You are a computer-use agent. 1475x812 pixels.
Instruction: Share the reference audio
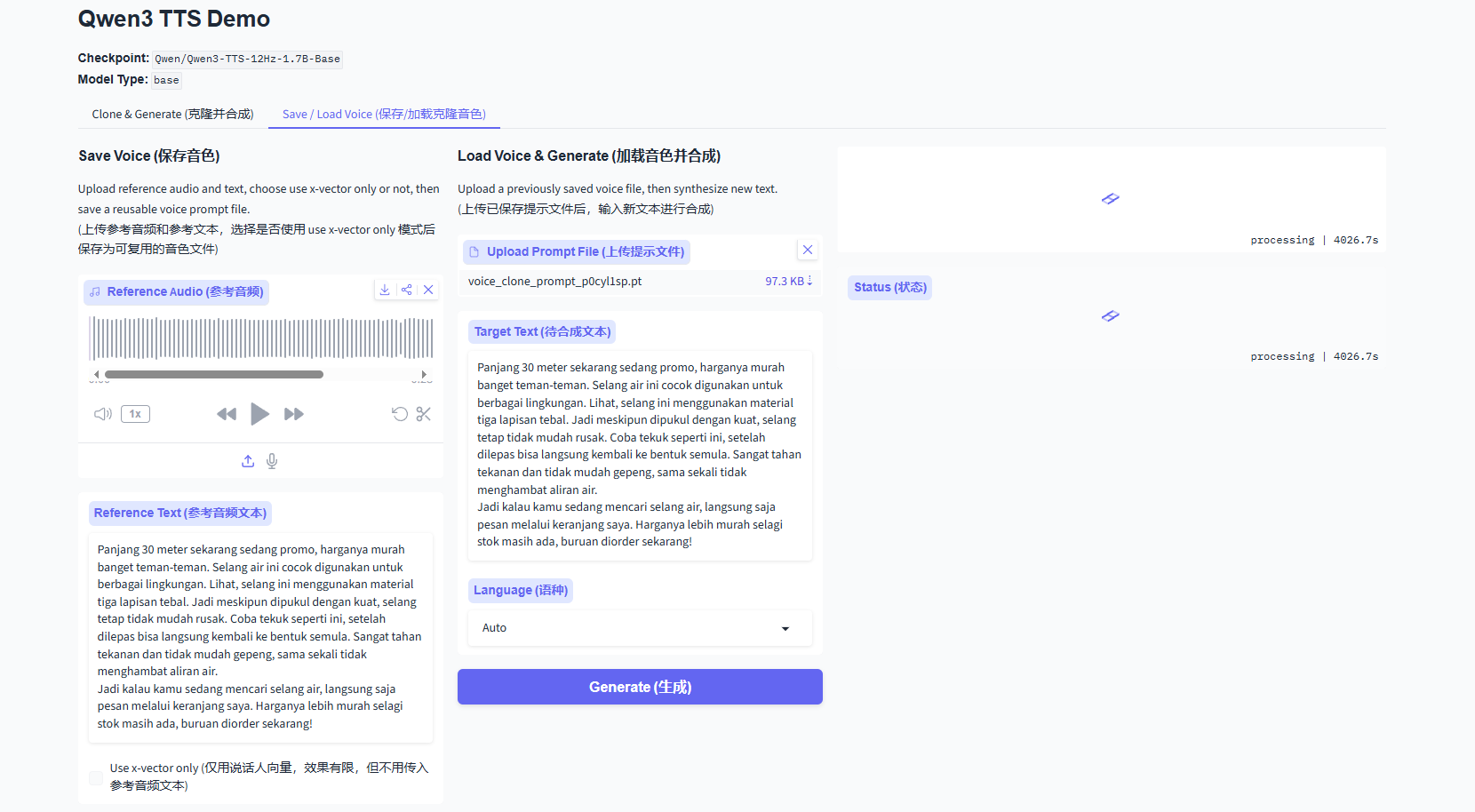click(407, 290)
